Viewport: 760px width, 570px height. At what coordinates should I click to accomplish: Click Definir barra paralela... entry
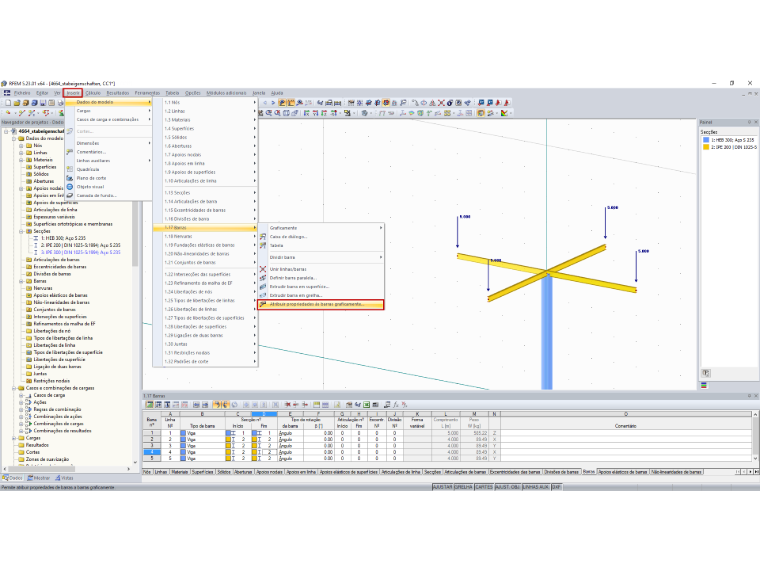coord(321,278)
